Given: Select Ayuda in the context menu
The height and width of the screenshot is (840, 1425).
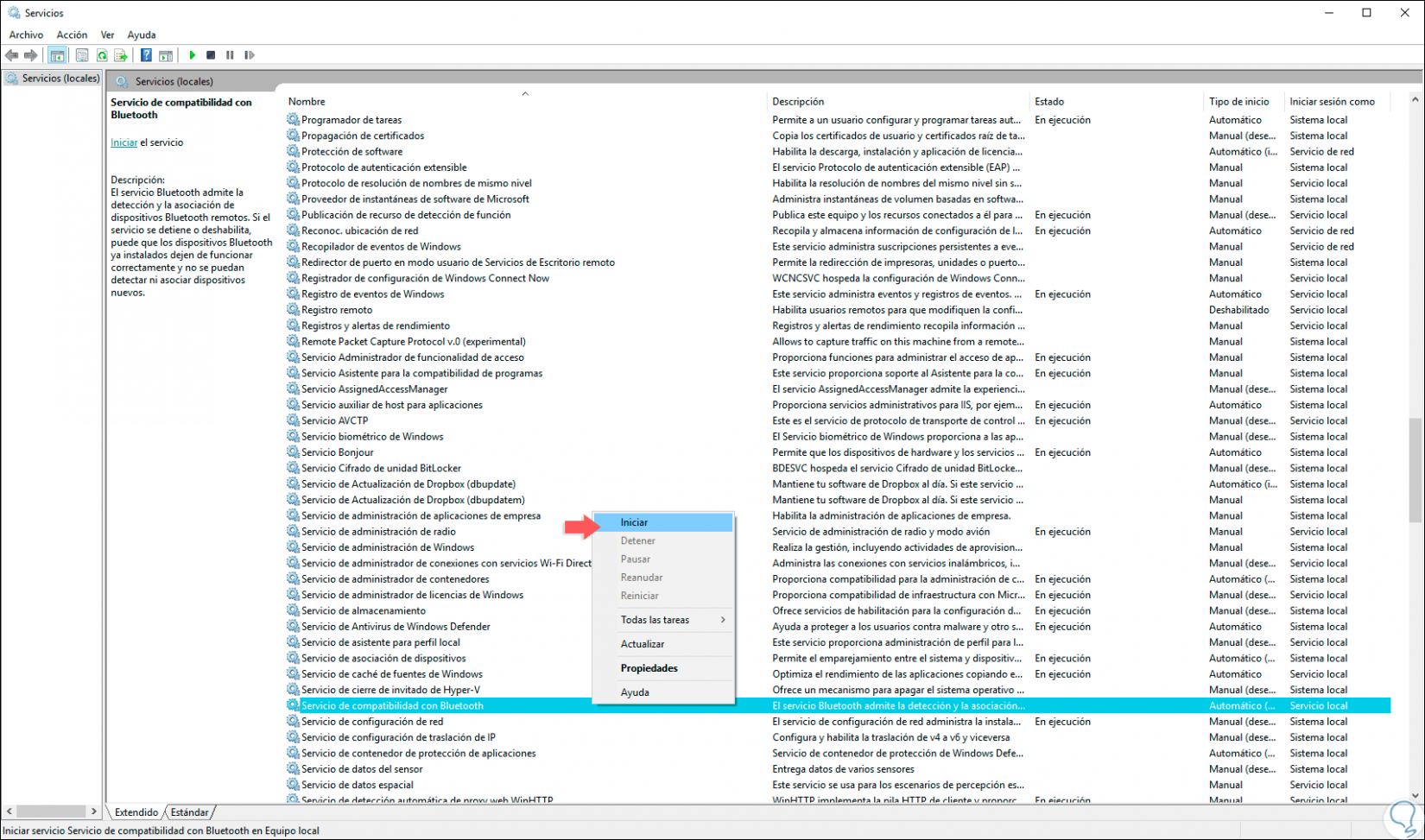Looking at the screenshot, I should pos(663,692).
